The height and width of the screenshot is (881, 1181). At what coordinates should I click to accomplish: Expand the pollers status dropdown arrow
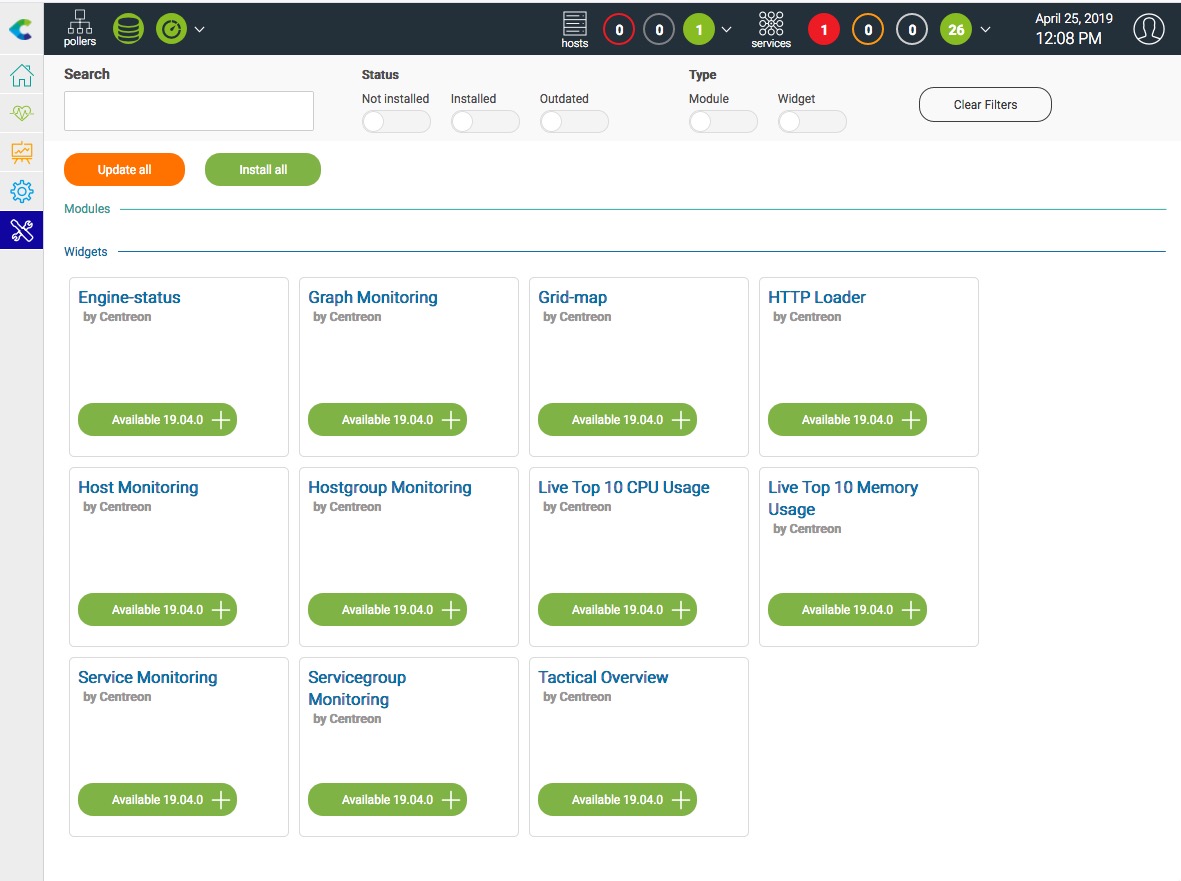(200, 30)
